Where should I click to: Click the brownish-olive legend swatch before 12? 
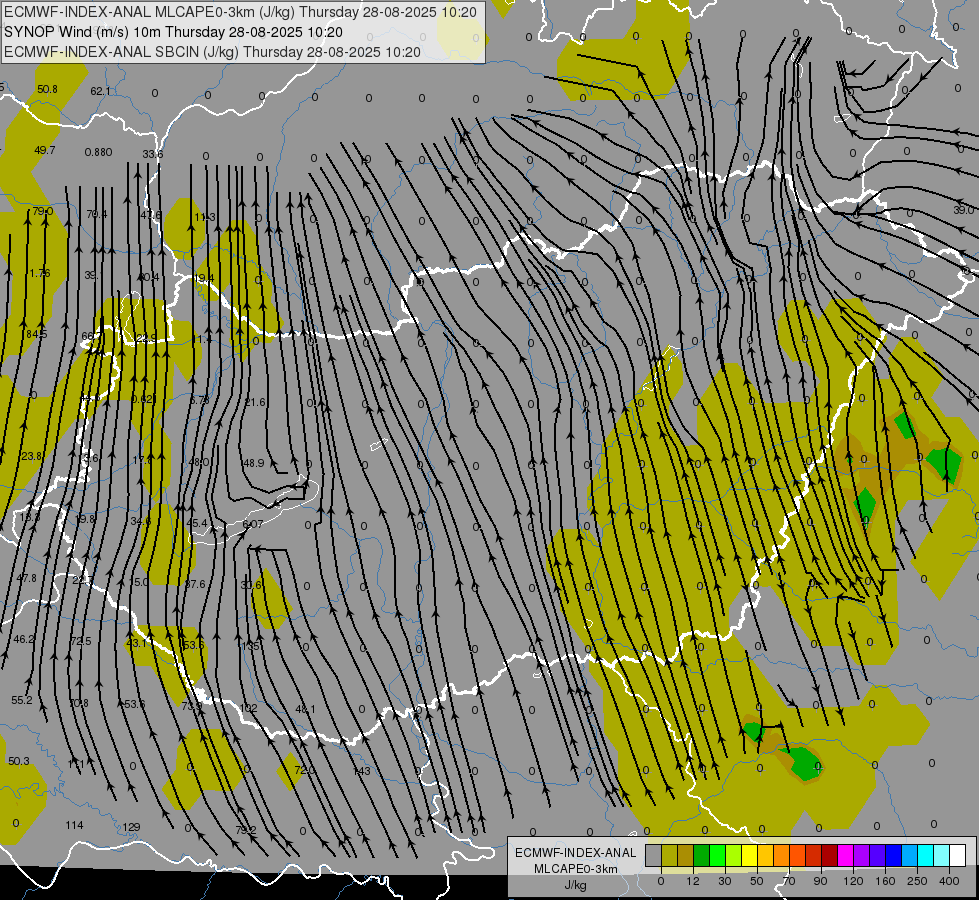(686, 855)
